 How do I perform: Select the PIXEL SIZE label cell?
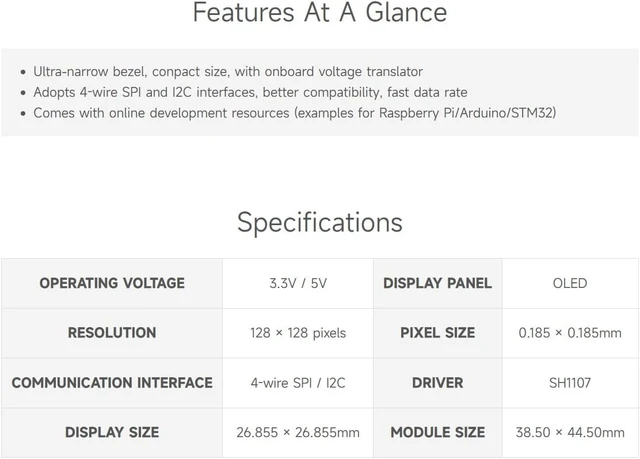tap(438, 333)
